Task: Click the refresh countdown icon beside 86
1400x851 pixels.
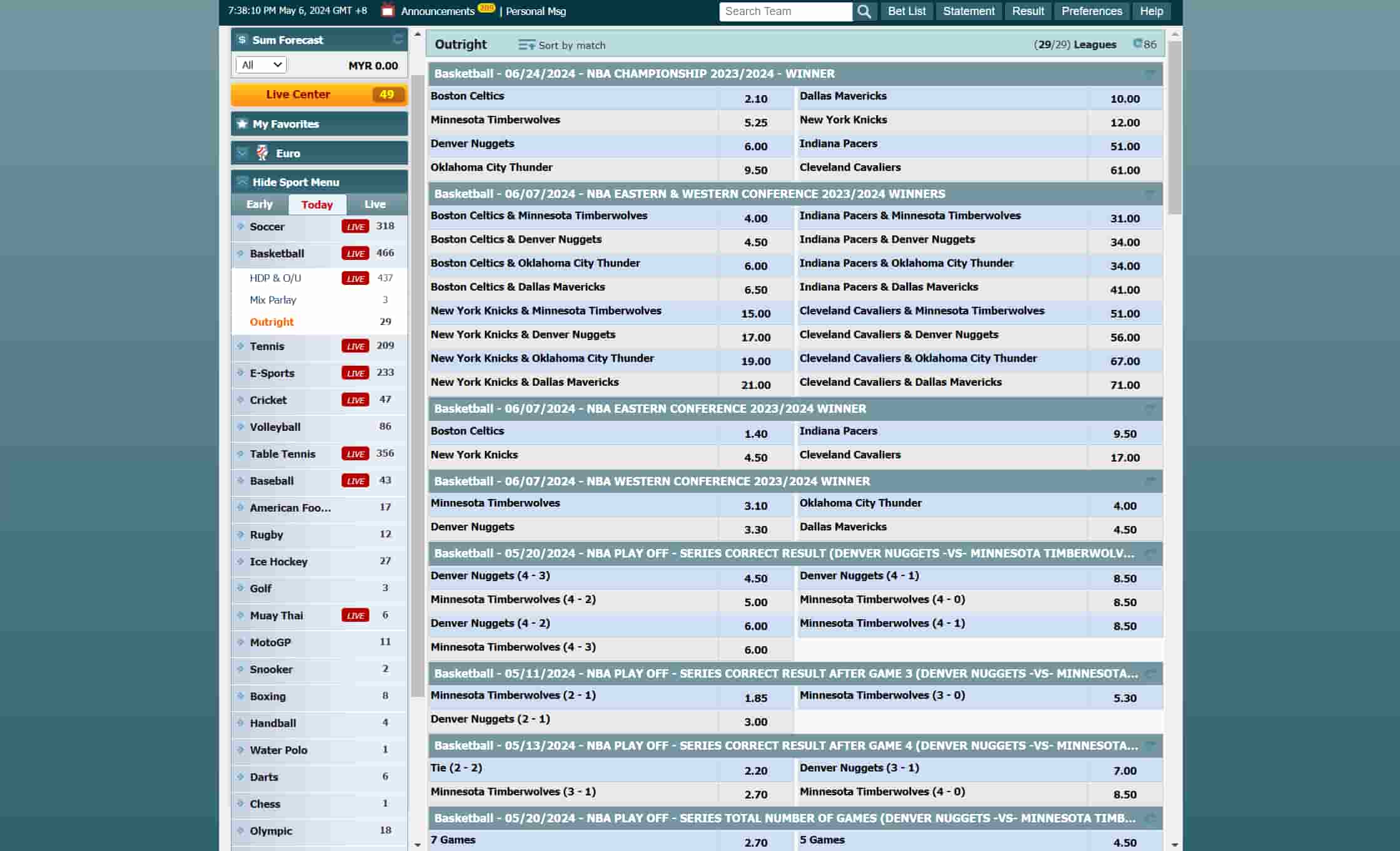Action: click(1138, 44)
